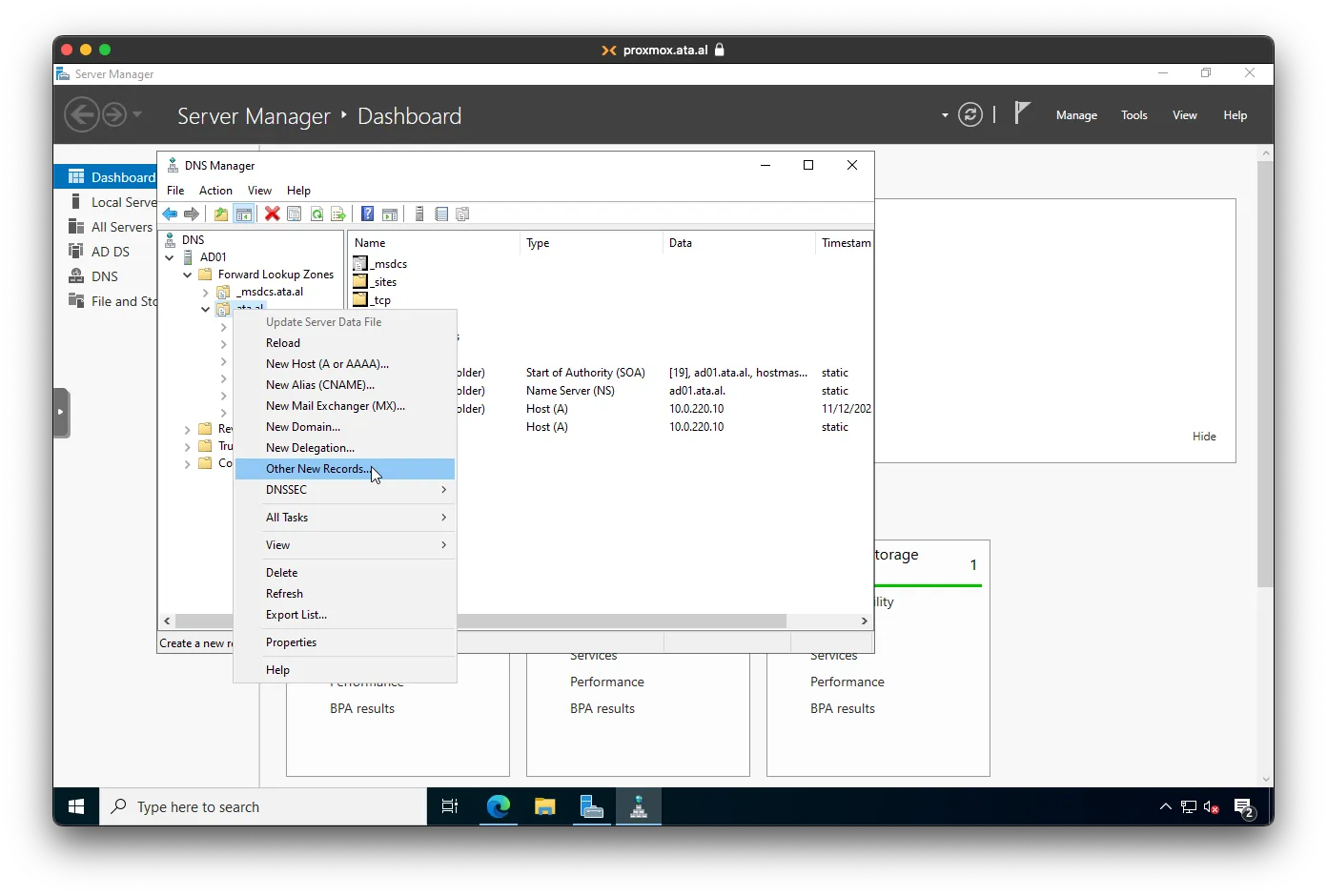Open Task View on the taskbar

(x=450, y=807)
